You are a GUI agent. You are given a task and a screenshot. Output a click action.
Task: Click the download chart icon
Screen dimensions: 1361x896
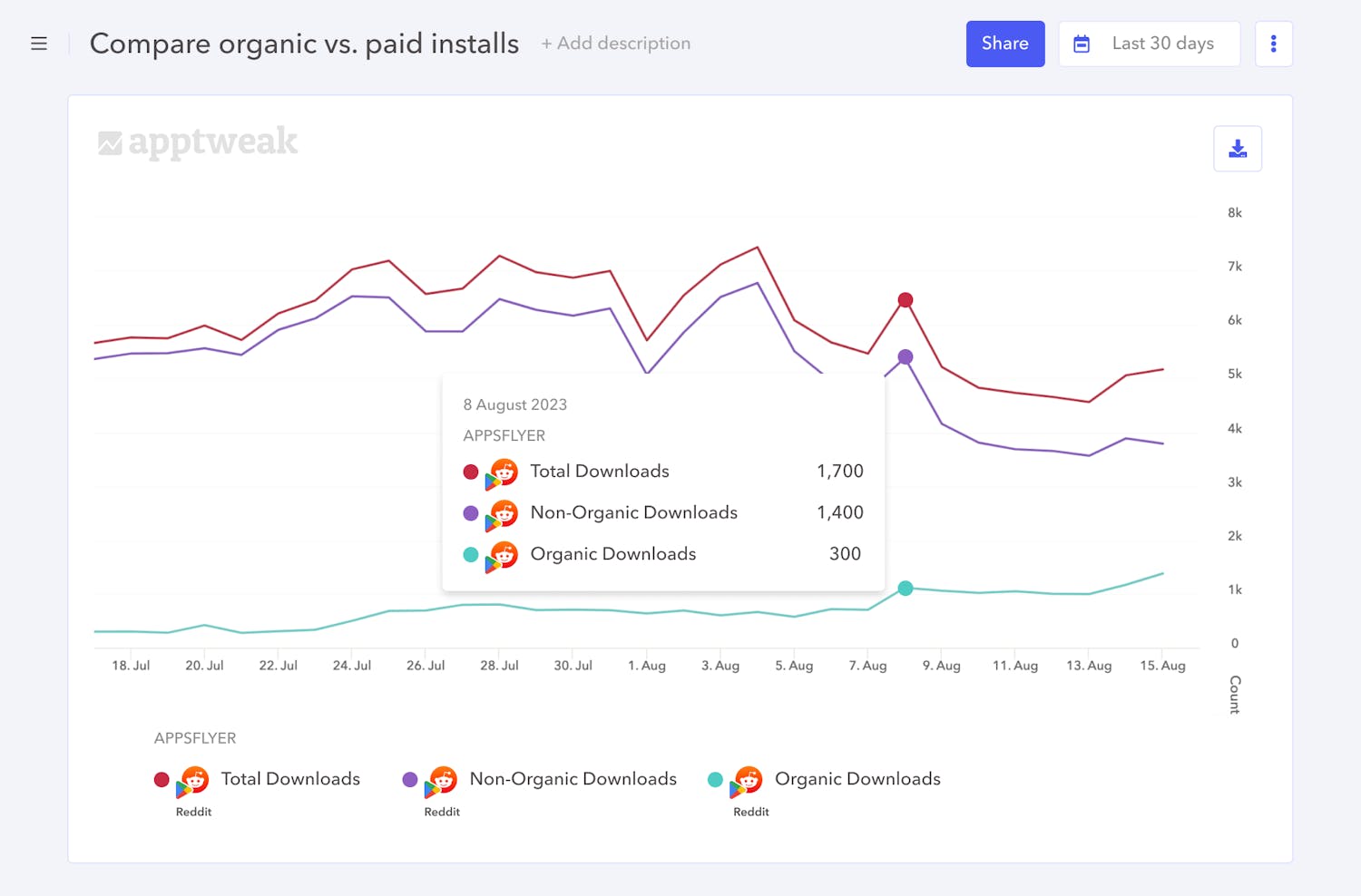click(1238, 149)
